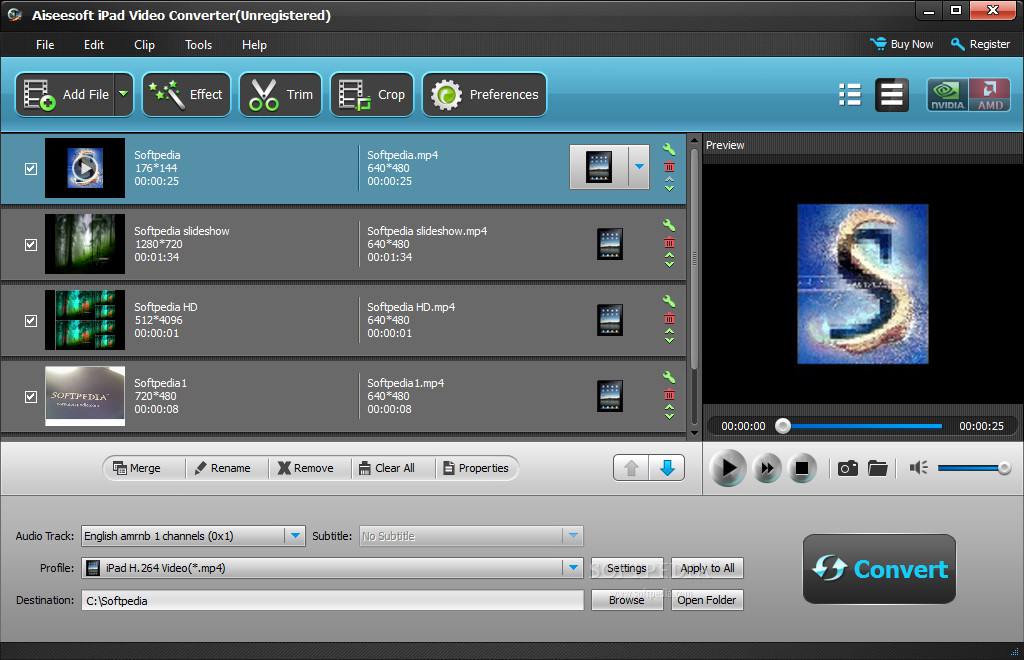Play the preview video
The width and height of the screenshot is (1024, 660).
click(x=728, y=468)
